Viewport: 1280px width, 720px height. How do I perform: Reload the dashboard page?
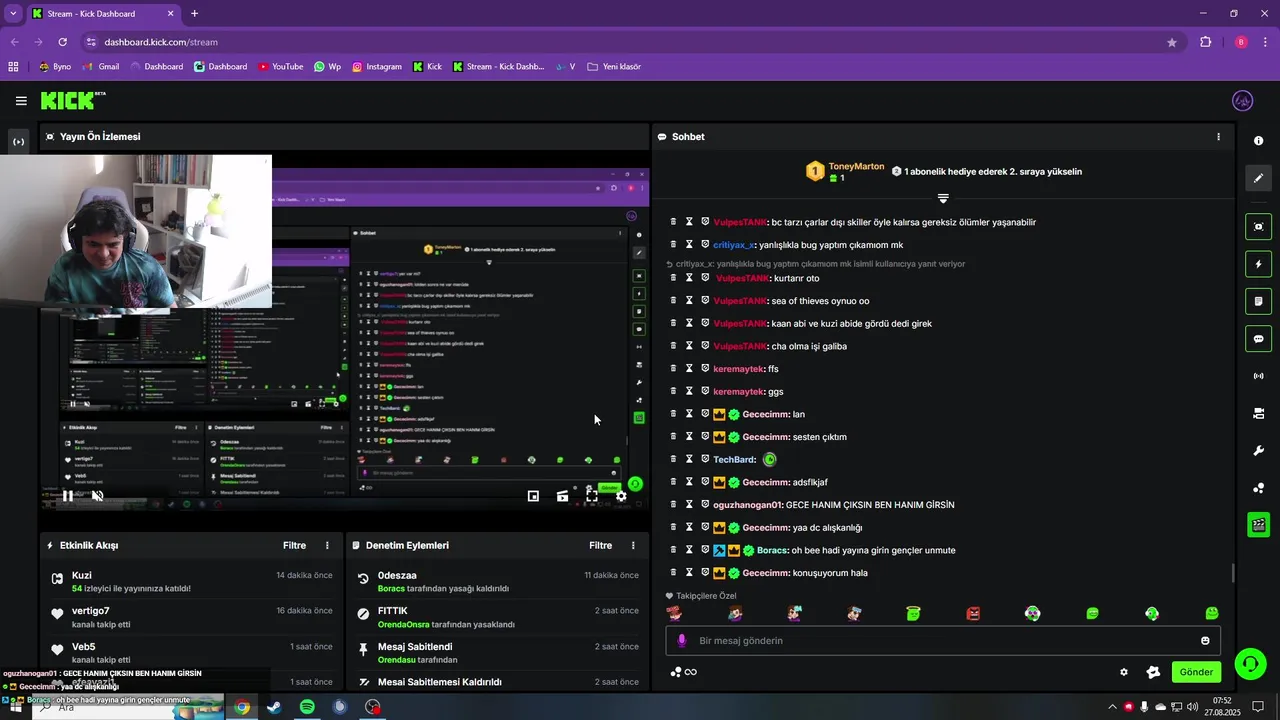(62, 42)
